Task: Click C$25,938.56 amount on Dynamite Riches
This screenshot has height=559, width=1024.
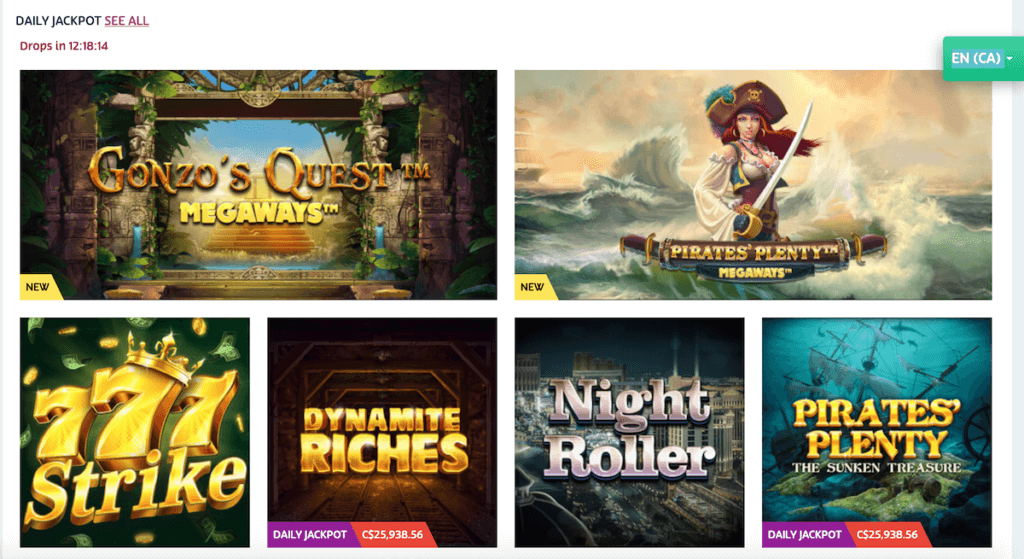Action: pyautogui.click(x=392, y=534)
